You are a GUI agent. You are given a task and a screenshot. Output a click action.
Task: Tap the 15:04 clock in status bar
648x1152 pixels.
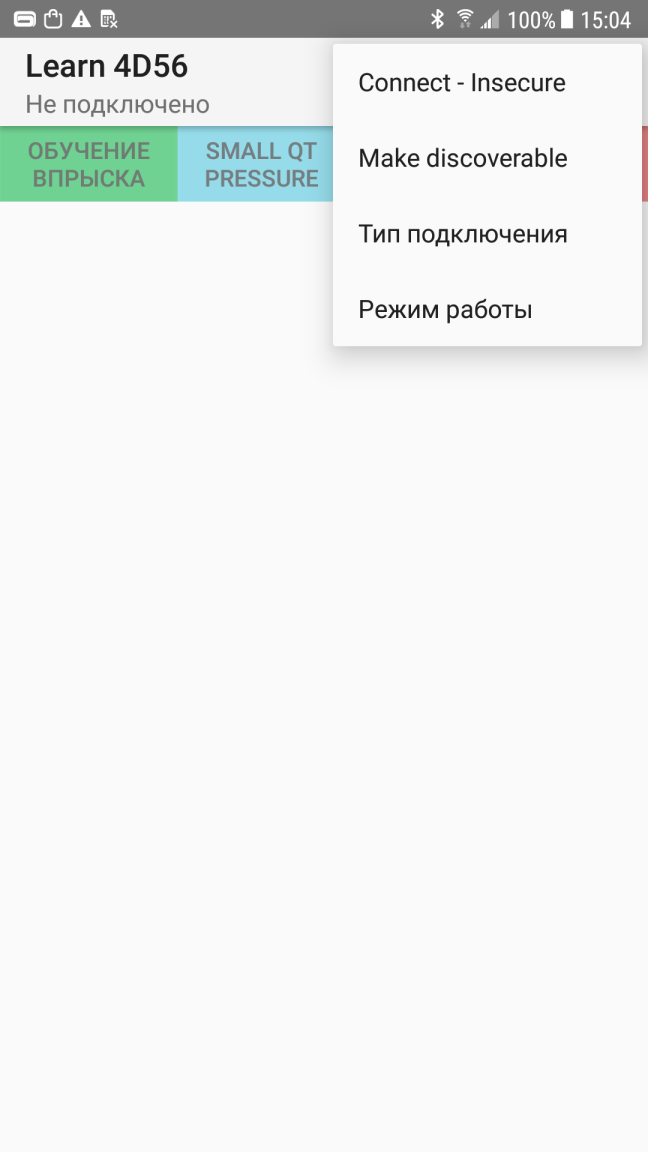tap(605, 20)
